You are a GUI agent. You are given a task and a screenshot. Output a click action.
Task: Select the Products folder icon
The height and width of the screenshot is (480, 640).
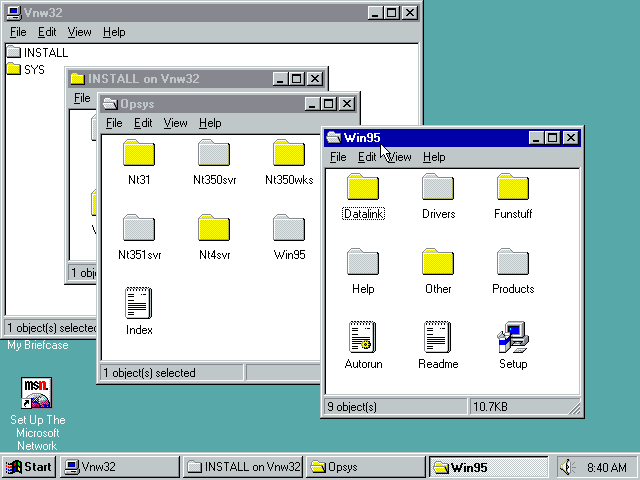[513, 263]
